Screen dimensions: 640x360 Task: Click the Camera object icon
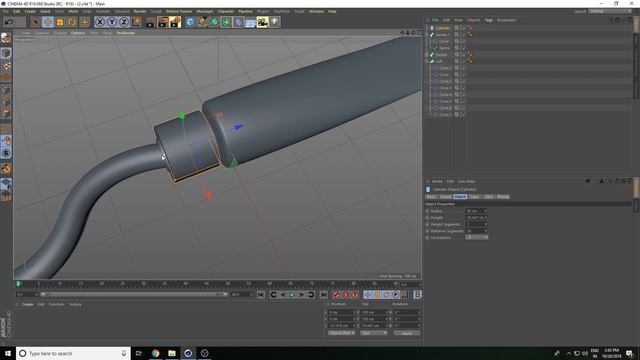(x=262, y=22)
